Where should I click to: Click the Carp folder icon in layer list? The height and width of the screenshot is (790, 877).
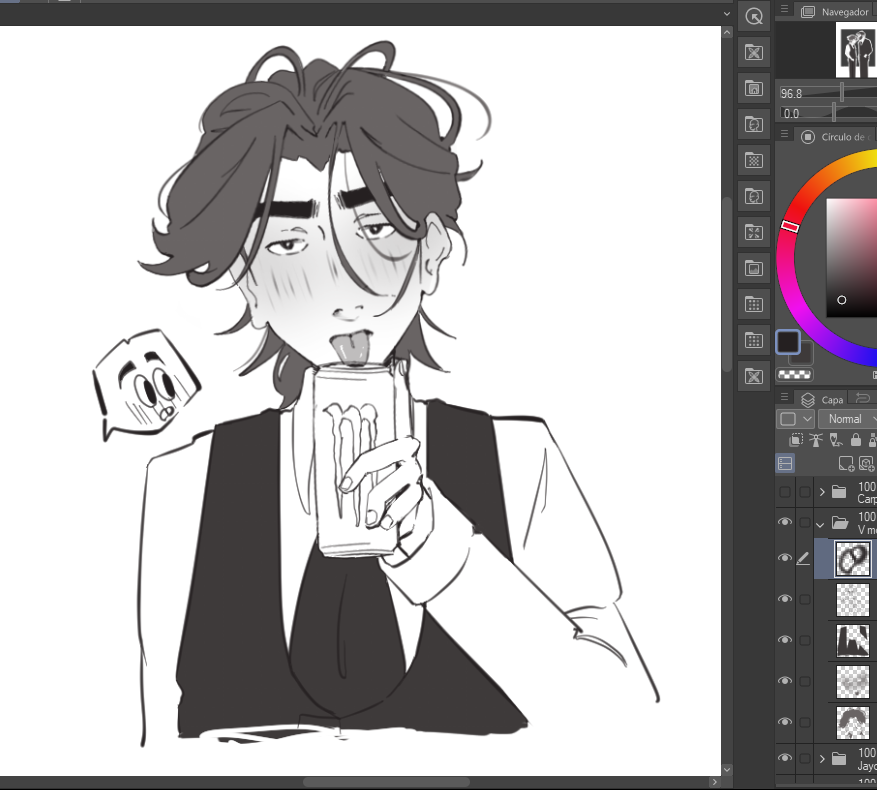point(839,492)
